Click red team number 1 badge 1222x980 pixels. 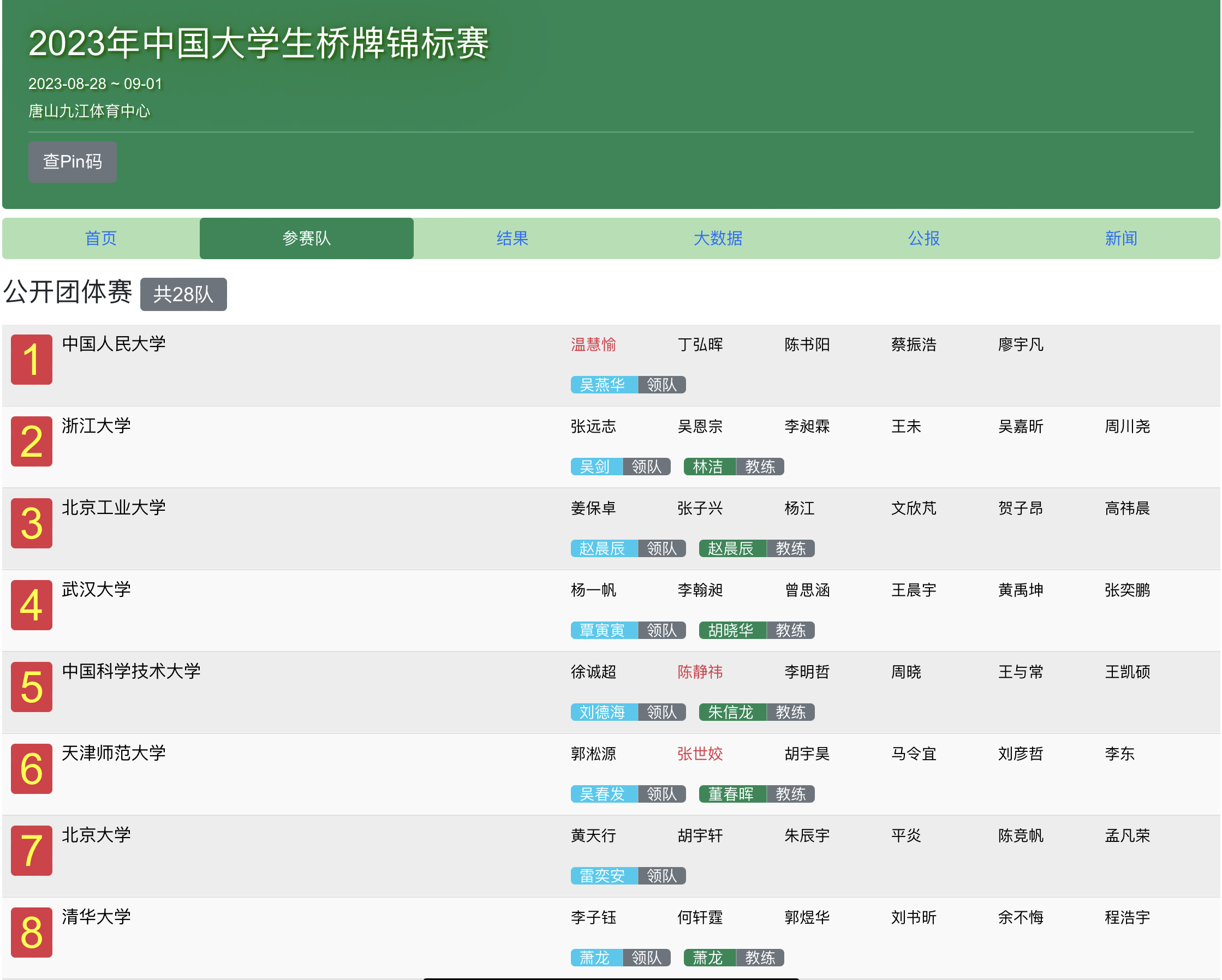tap(32, 360)
